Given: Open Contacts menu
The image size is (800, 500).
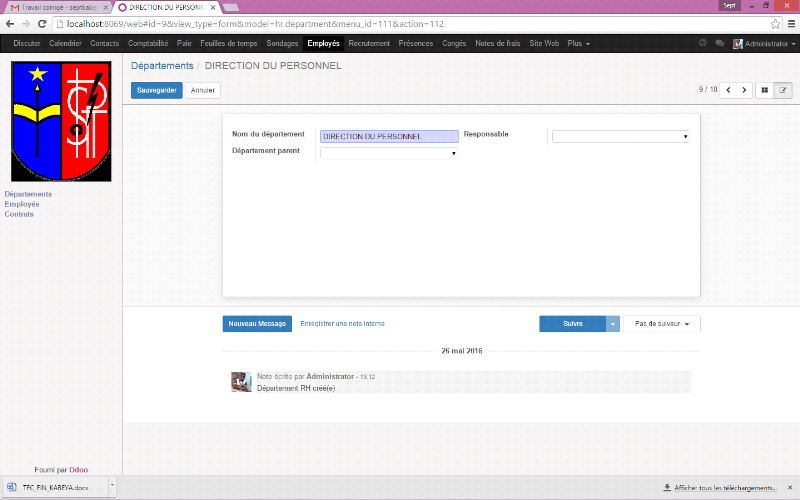Looking at the screenshot, I should (105, 43).
